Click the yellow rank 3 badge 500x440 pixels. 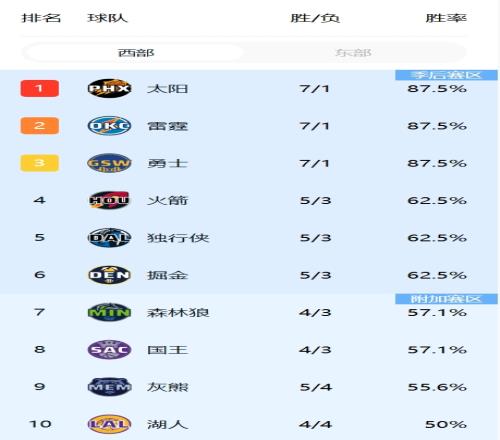[x=40, y=163]
